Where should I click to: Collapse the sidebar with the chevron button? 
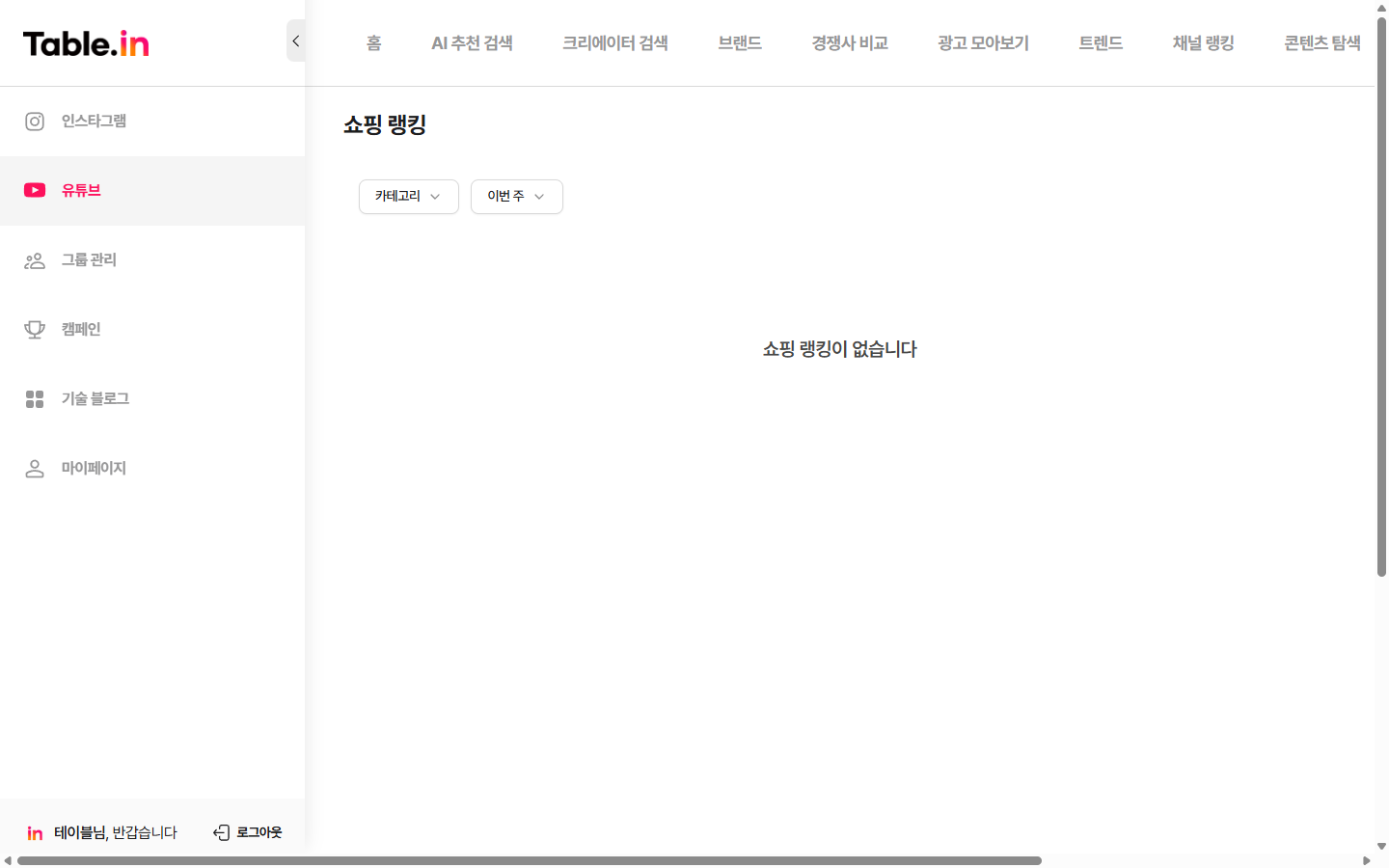295,41
